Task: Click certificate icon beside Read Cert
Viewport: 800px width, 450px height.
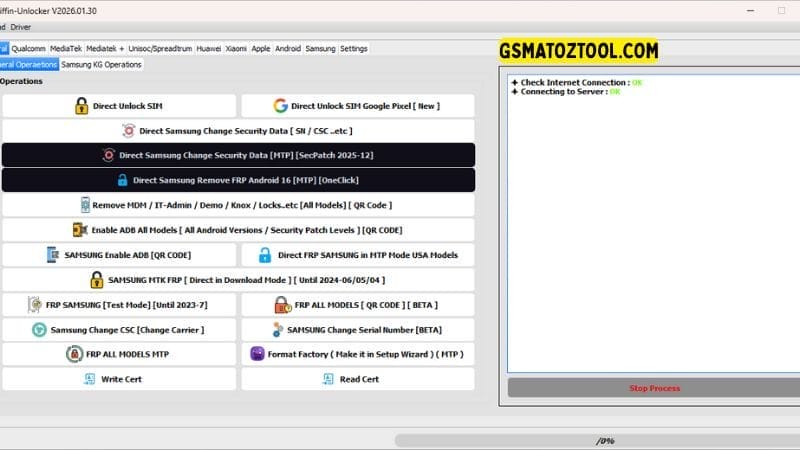Action: click(328, 379)
